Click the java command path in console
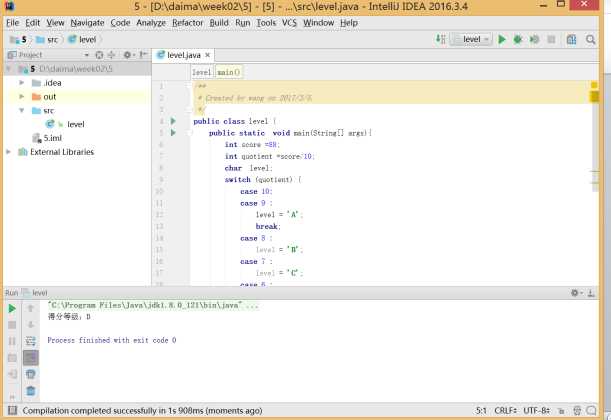Image resolution: width=611 pixels, height=420 pixels. pyautogui.click(x=153, y=305)
